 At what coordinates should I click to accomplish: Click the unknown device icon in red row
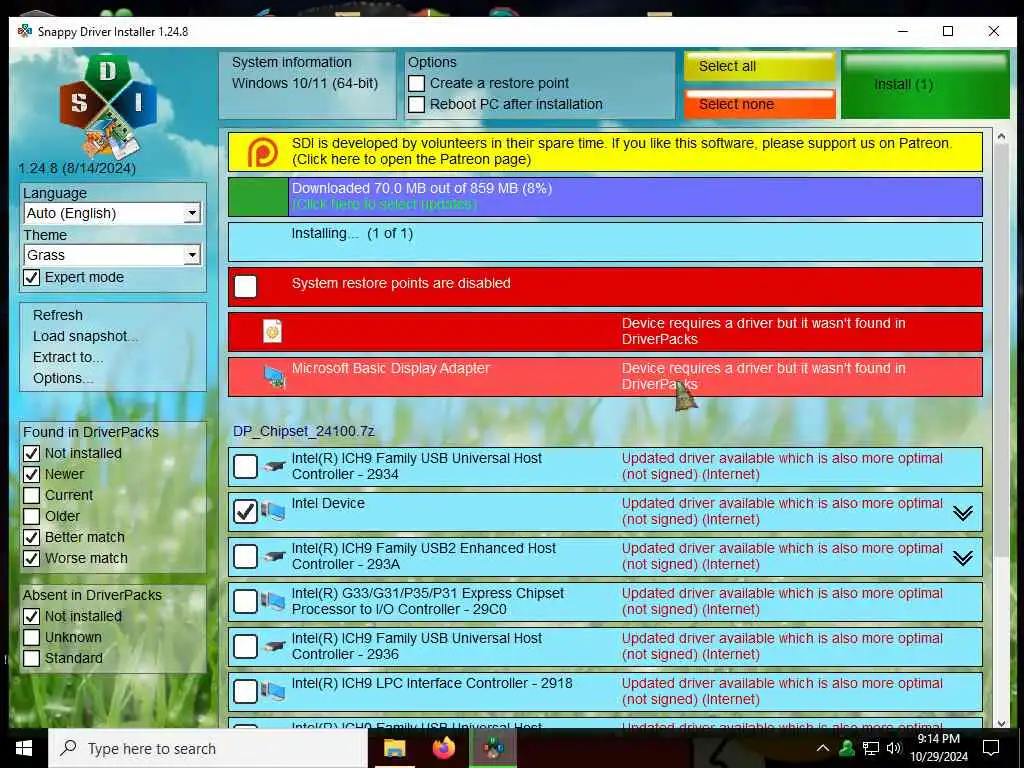tap(272, 331)
